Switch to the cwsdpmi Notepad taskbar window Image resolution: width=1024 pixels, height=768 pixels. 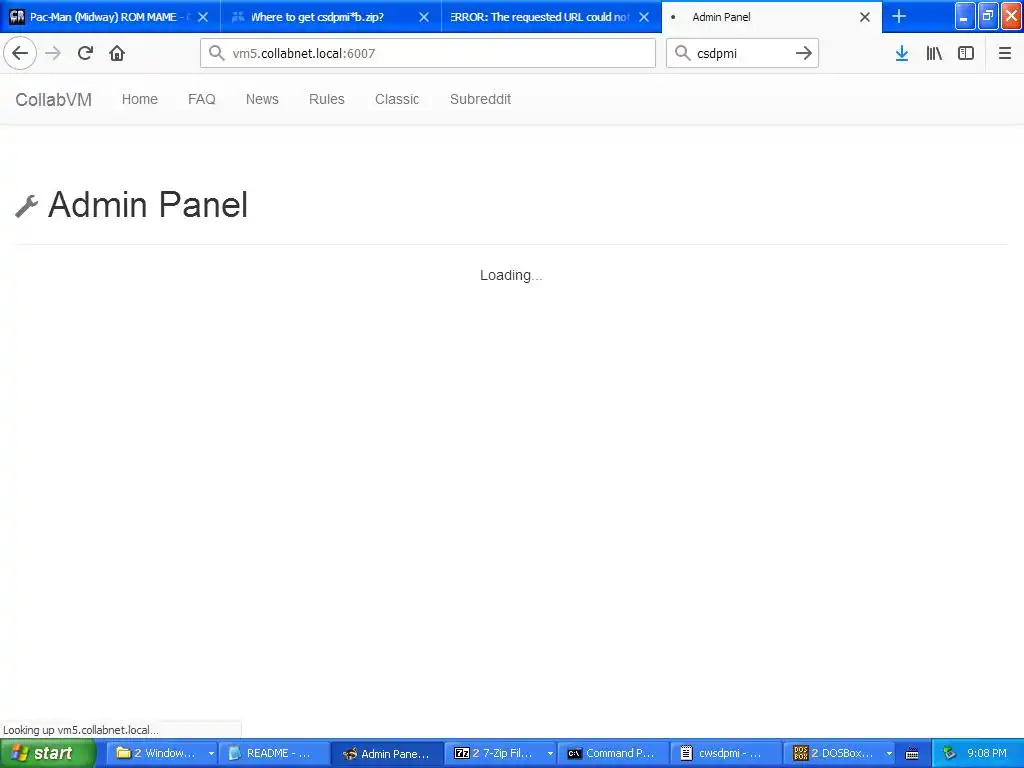pyautogui.click(x=725, y=753)
